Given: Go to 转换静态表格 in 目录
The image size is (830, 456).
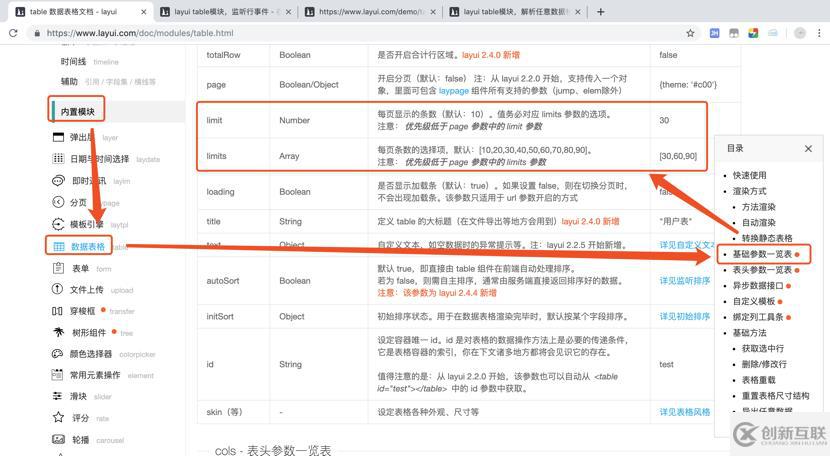Looking at the screenshot, I should tap(767, 238).
